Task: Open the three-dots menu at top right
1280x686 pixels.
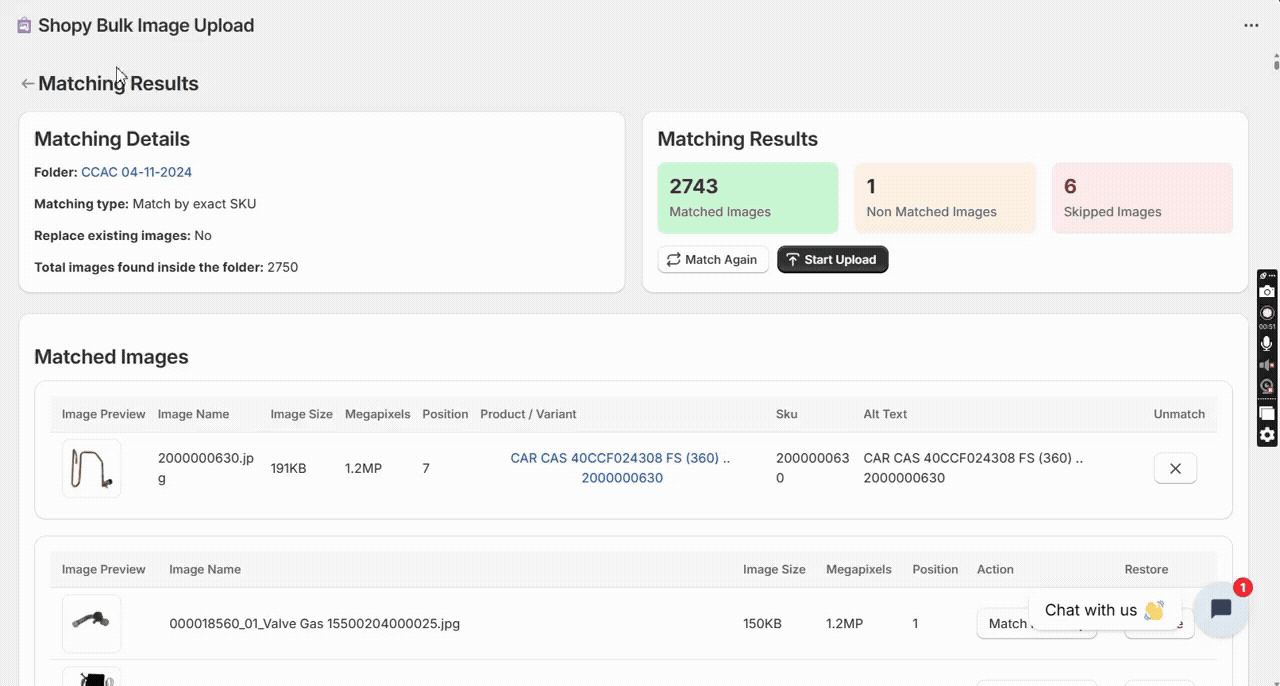Action: click(x=1251, y=26)
